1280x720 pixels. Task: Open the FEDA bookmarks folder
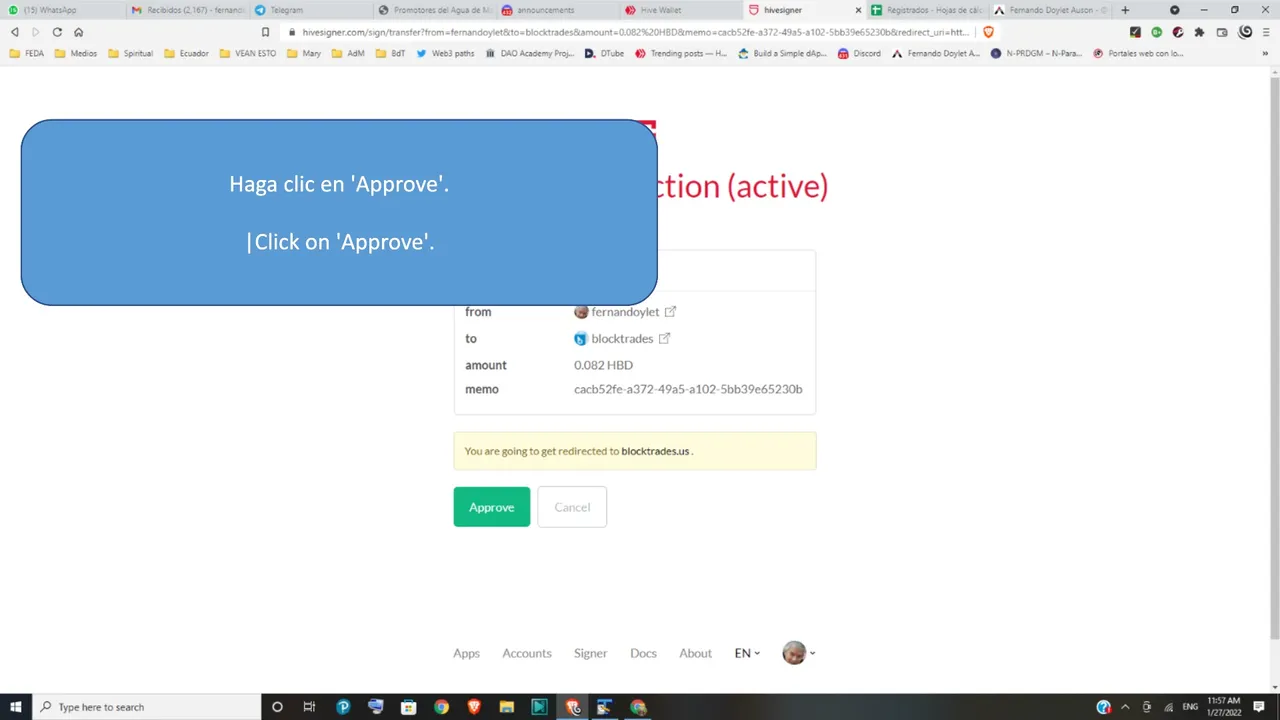pyautogui.click(x=27, y=53)
